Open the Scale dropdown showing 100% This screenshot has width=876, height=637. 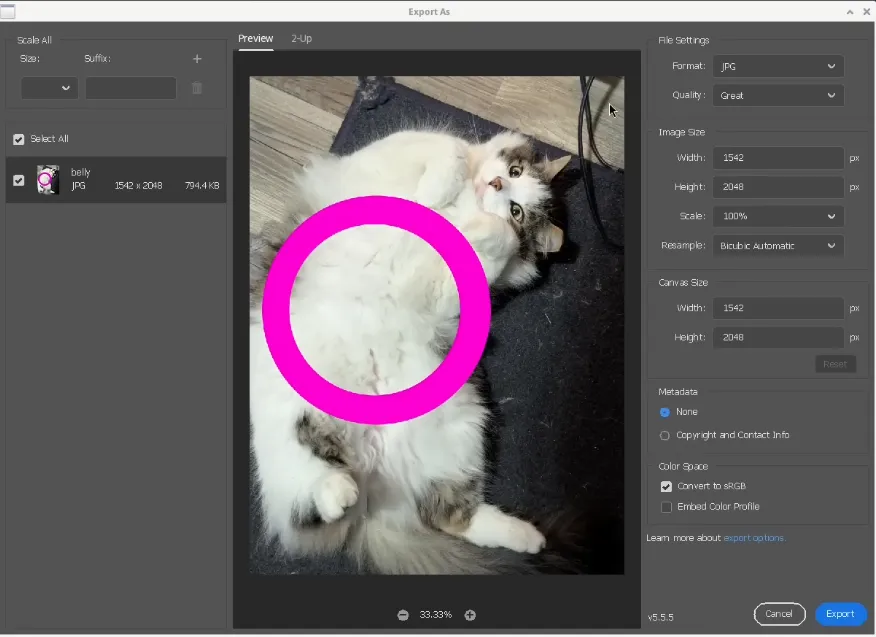coord(778,216)
